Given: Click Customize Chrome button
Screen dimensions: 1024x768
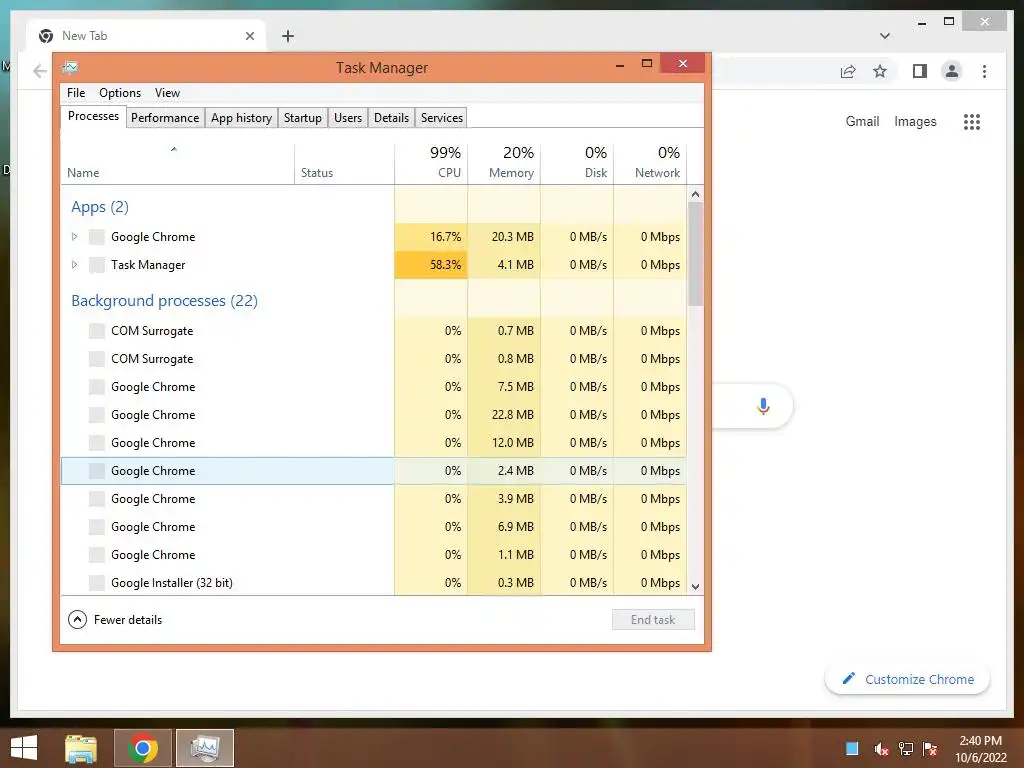Looking at the screenshot, I should point(908,680).
